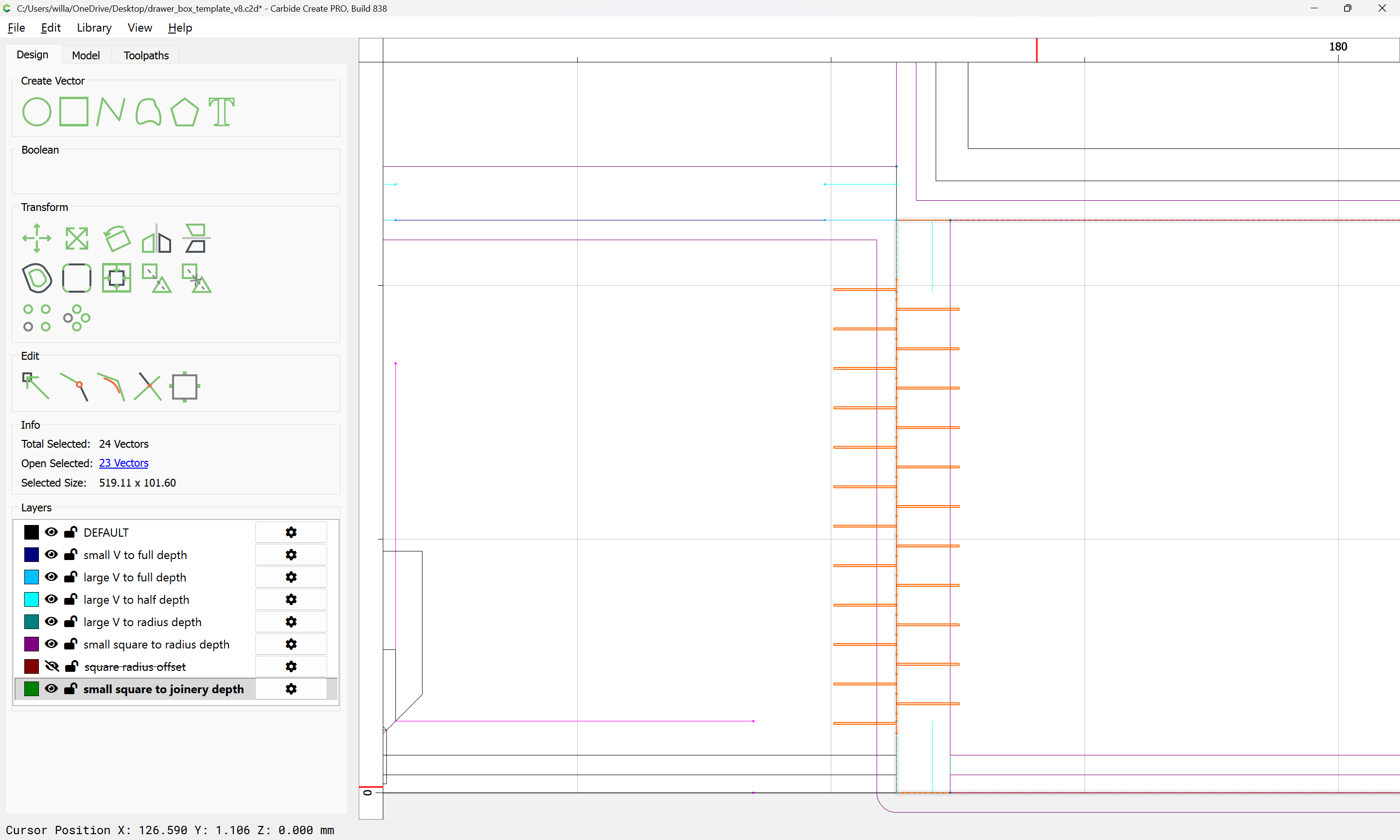
Task: Click the Text creation tool
Action: 221,111
